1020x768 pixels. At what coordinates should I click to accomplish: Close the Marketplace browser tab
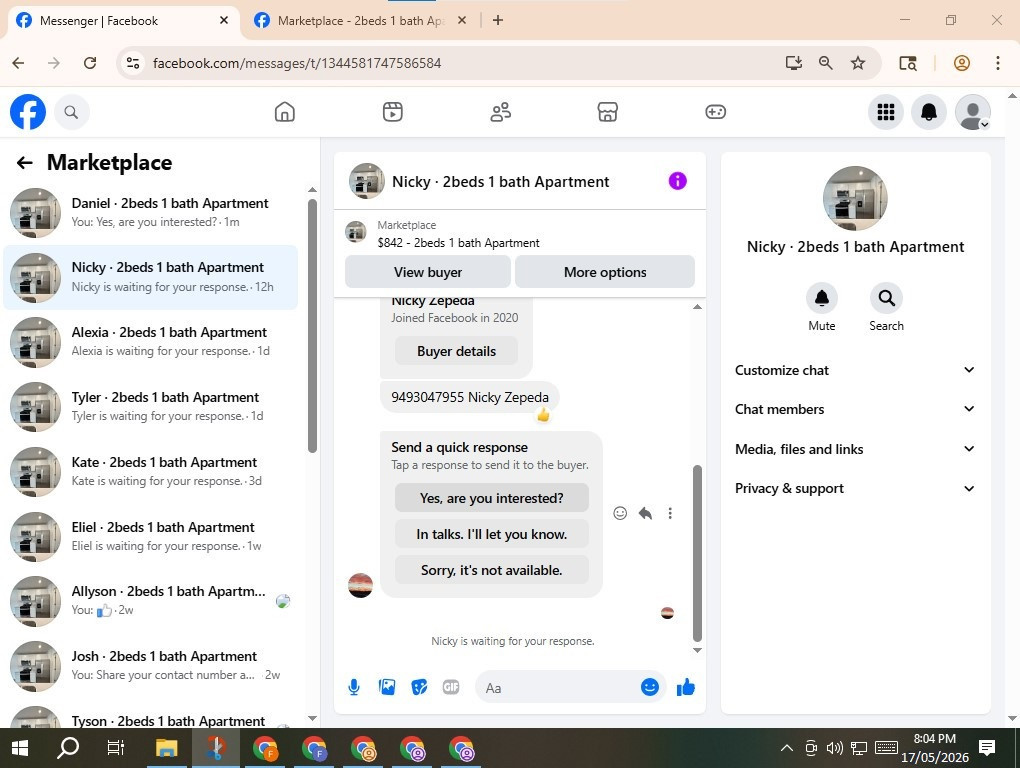coord(462,20)
